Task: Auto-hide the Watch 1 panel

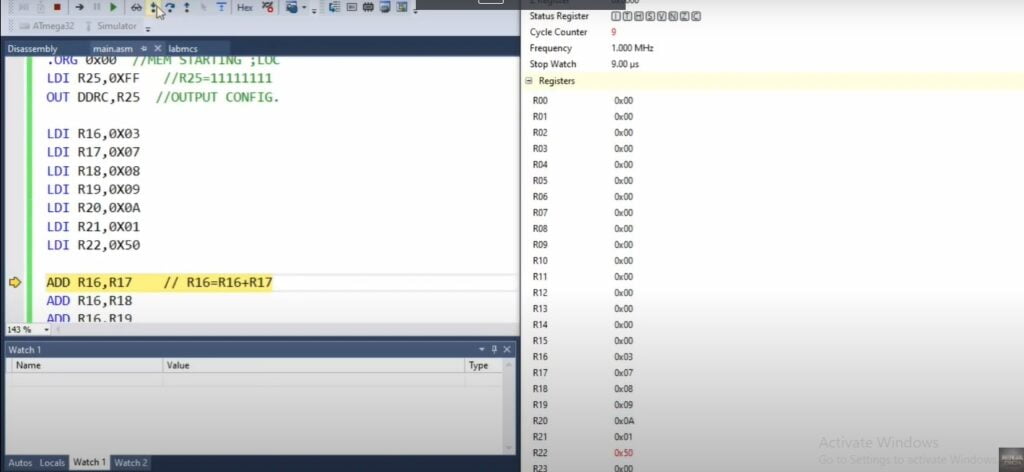Action: [494, 350]
